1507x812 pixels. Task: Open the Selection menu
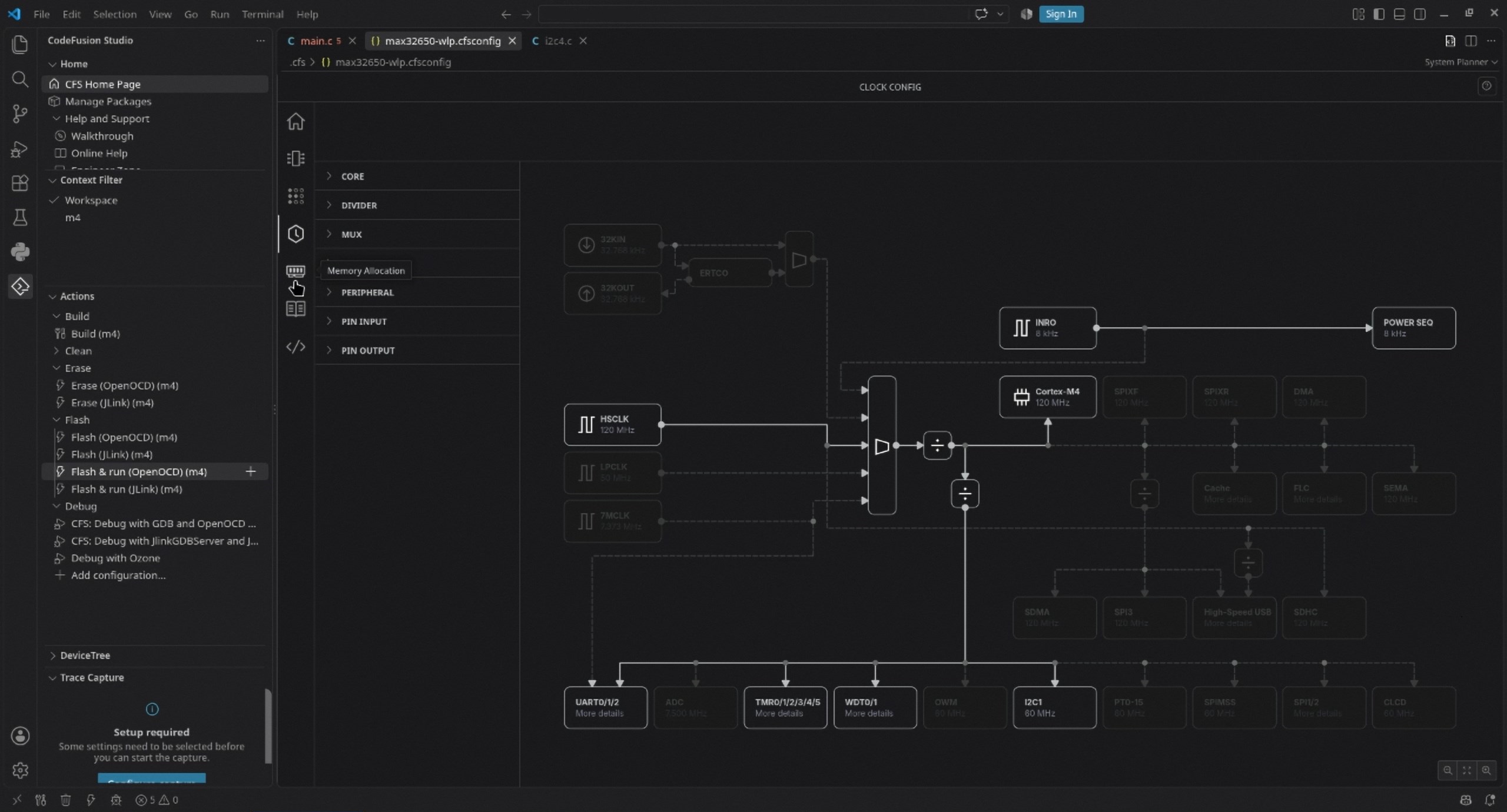pos(115,14)
